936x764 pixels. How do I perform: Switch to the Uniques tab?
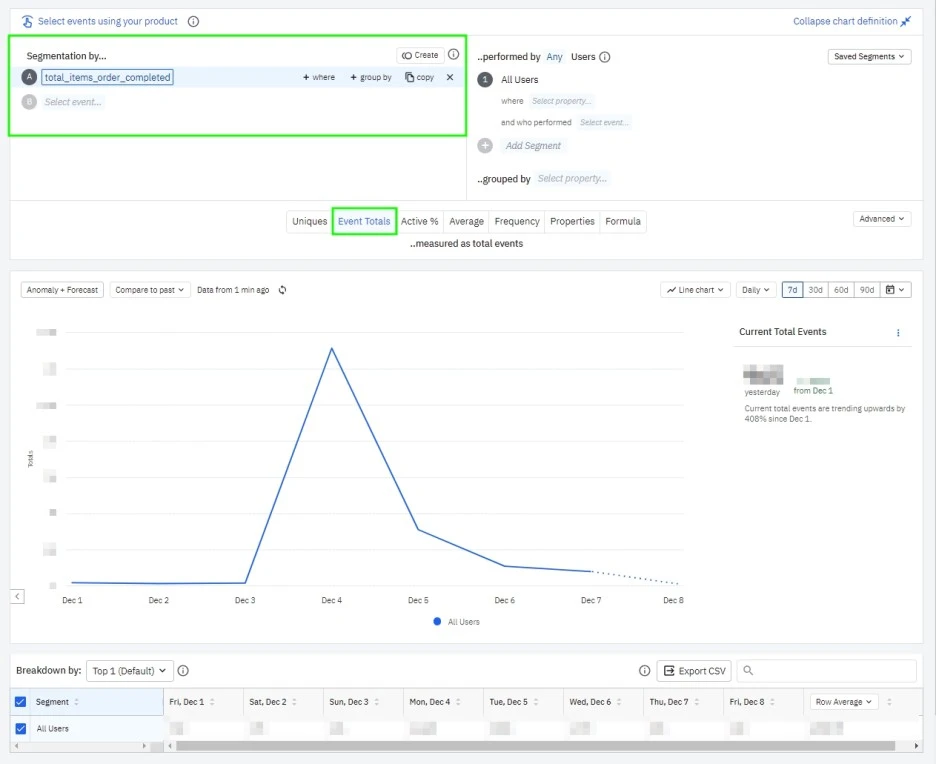[309, 221]
